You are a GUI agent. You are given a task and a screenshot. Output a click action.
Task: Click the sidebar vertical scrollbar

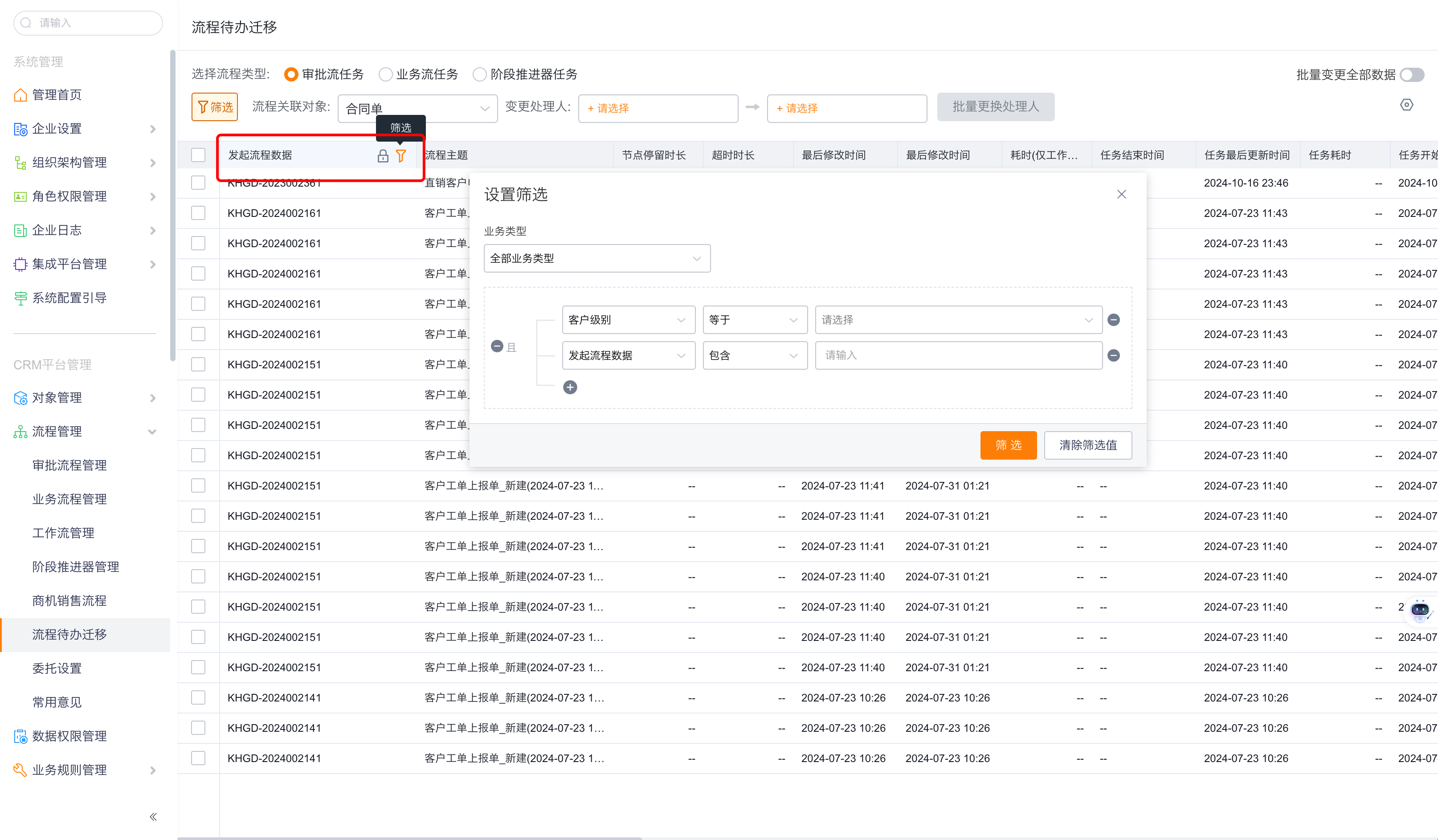point(172,205)
